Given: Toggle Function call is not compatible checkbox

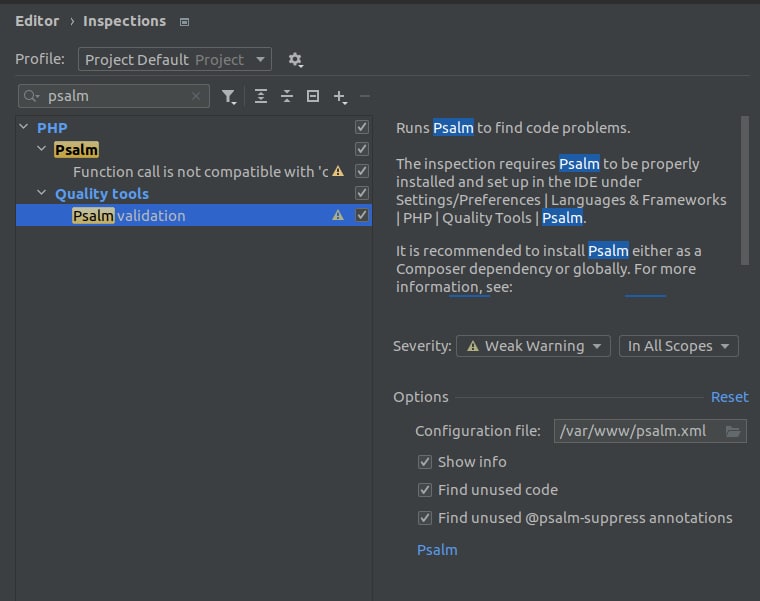Looking at the screenshot, I should [362, 171].
